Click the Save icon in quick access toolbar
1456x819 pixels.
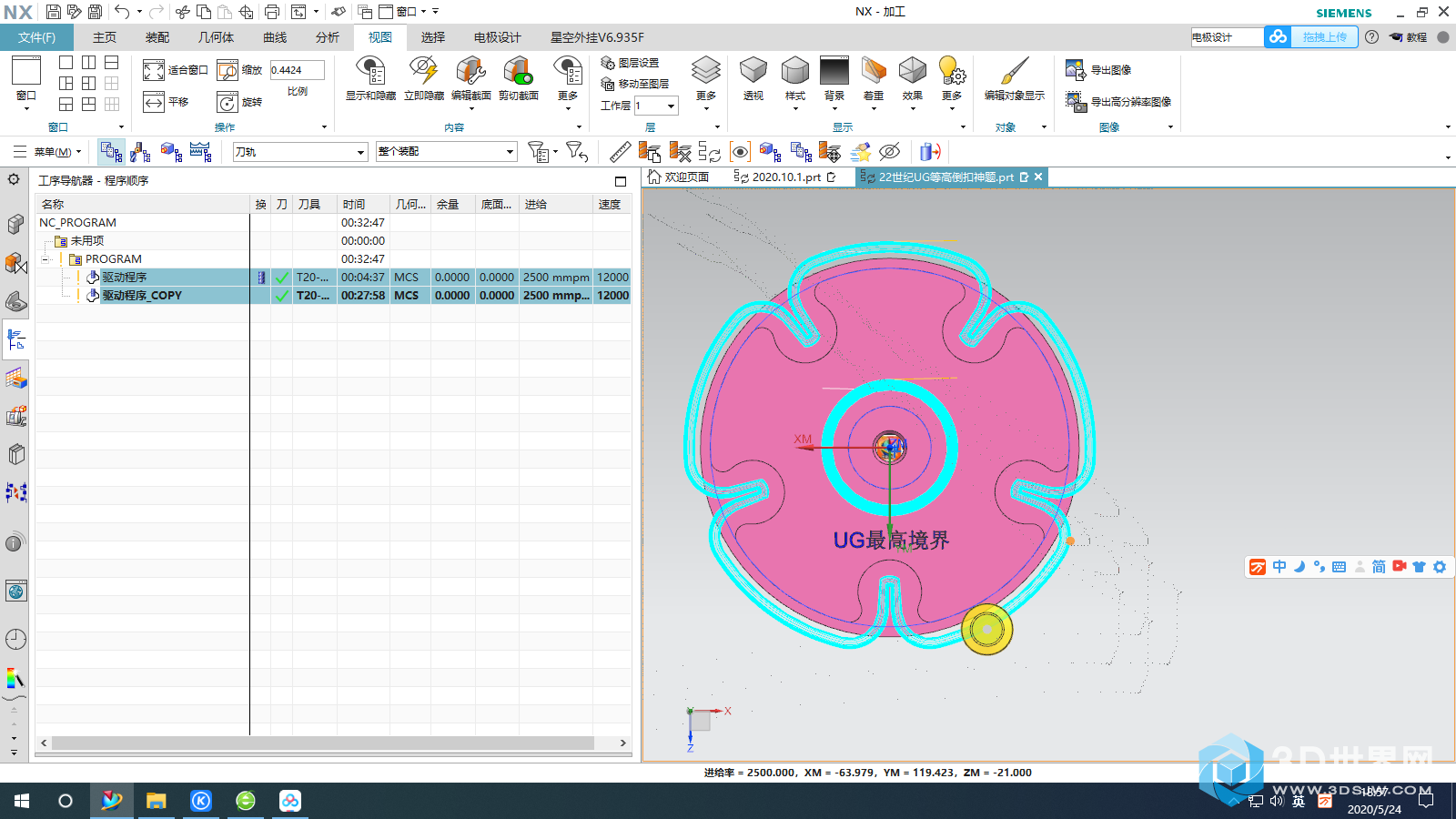coord(54,12)
